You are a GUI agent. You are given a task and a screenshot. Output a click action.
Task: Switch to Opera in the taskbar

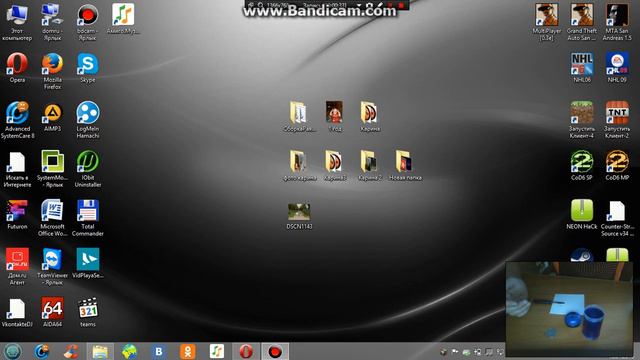[x=246, y=351]
